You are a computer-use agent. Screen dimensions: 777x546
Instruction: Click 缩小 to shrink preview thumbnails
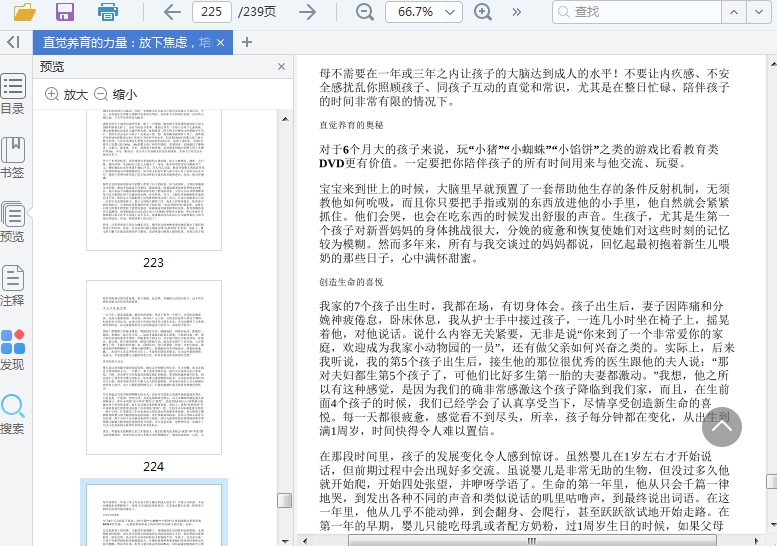[x=115, y=94]
